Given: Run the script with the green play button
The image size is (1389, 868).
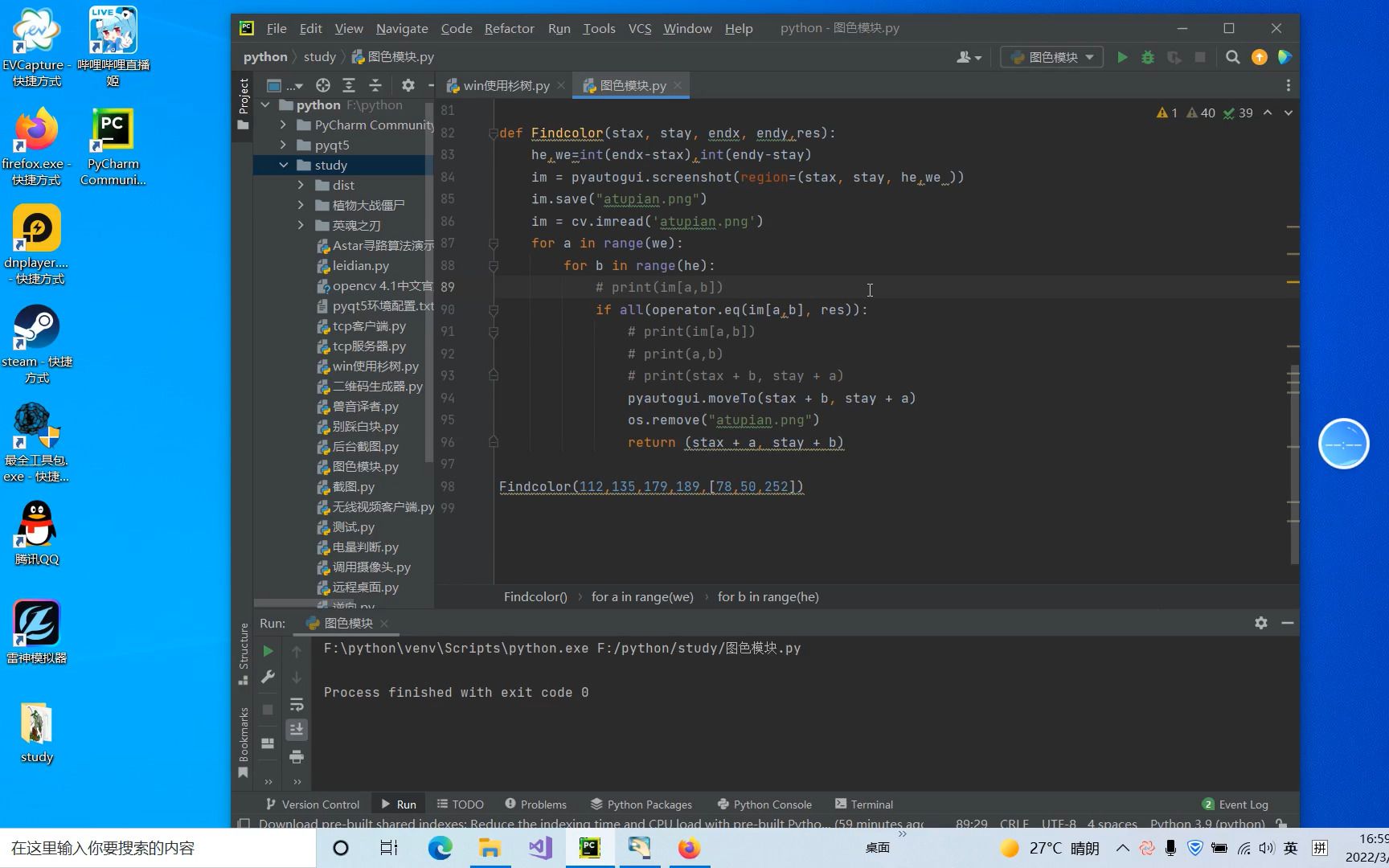Looking at the screenshot, I should (x=1122, y=57).
